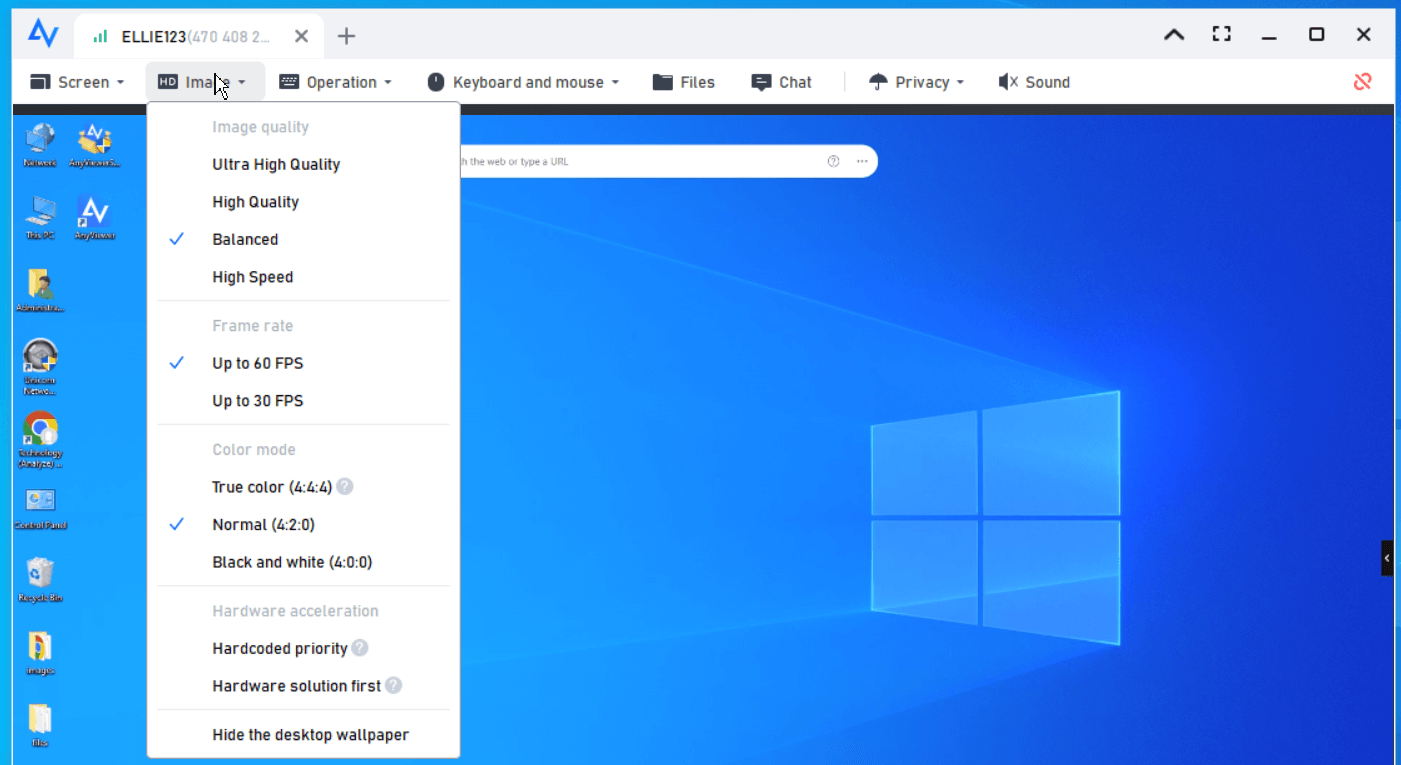Toggle the Sound mute icon
Image resolution: width=1401 pixels, height=765 pixels.
[1008, 82]
